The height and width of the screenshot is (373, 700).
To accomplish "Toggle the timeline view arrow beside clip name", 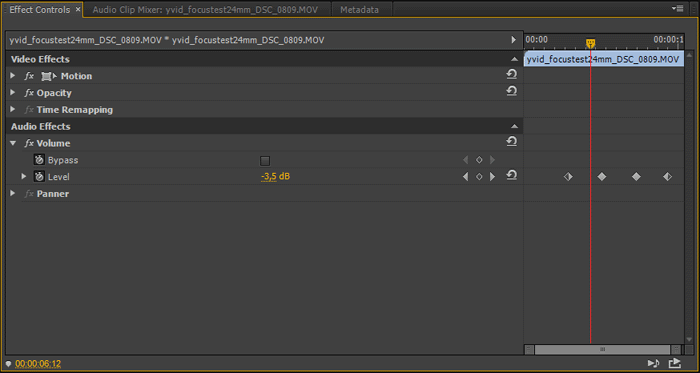I will pyautogui.click(x=513, y=40).
